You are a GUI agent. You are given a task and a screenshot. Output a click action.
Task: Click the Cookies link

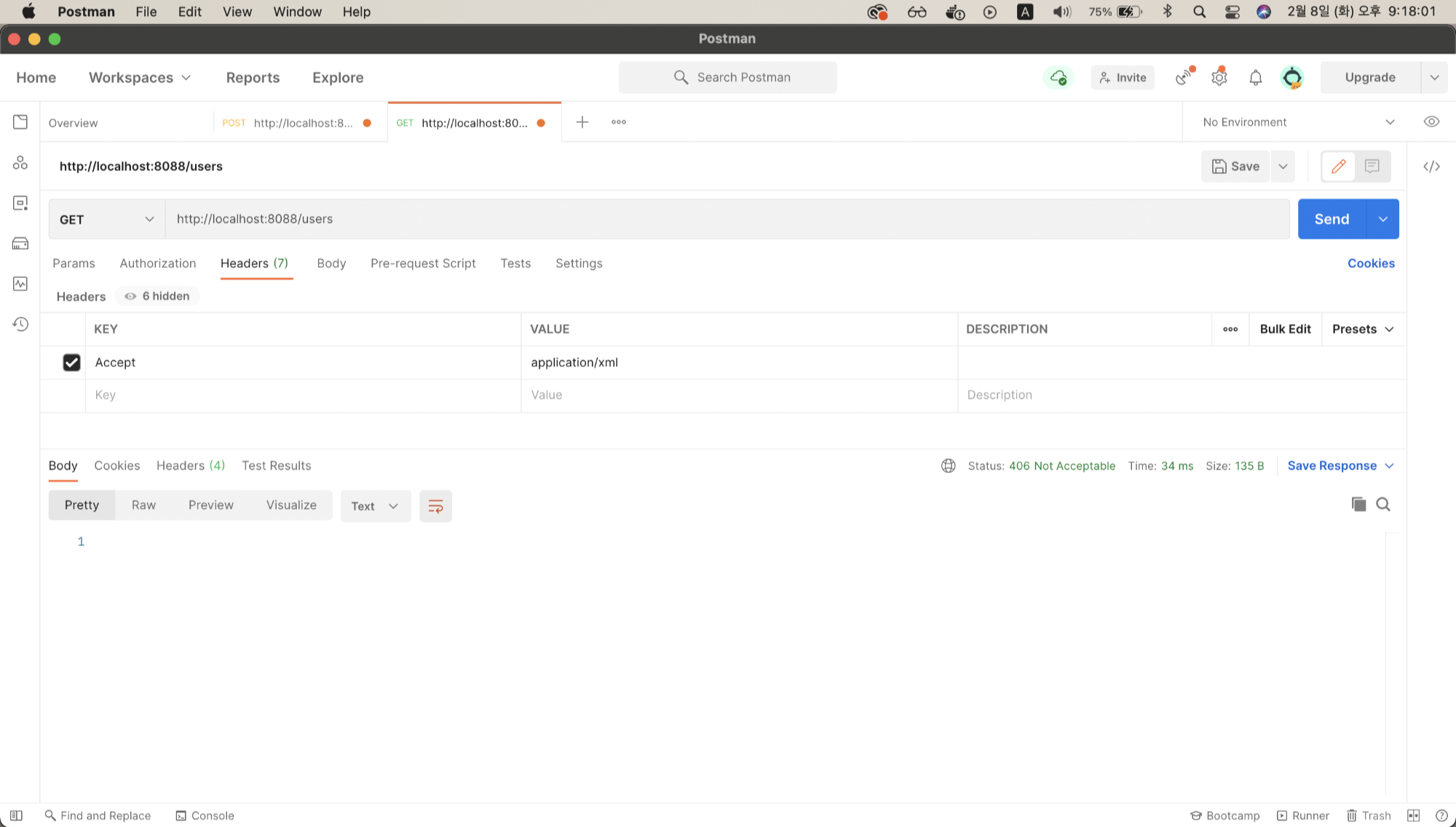1371,264
